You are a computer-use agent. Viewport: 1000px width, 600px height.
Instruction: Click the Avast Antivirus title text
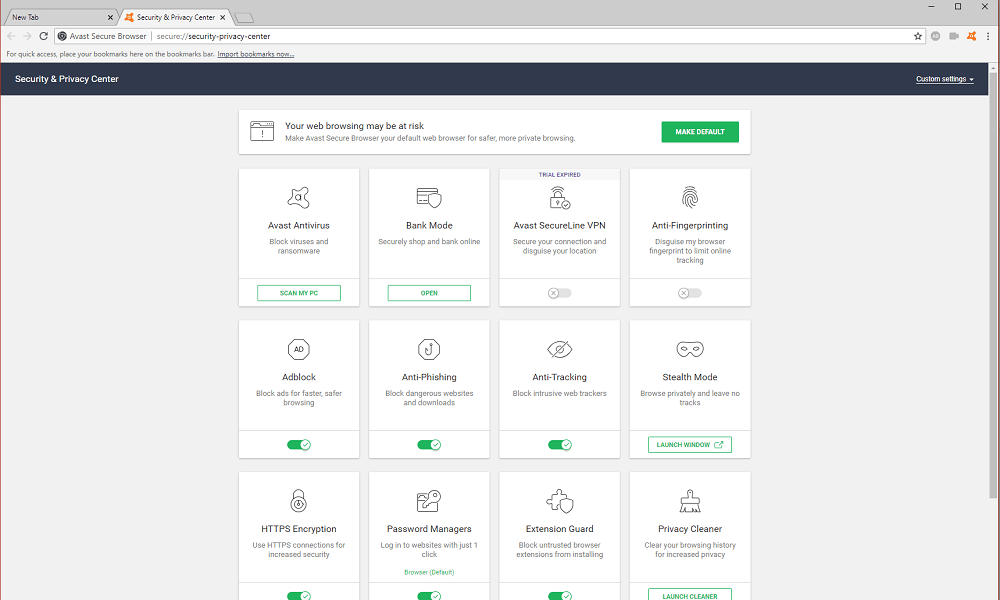[298, 226]
